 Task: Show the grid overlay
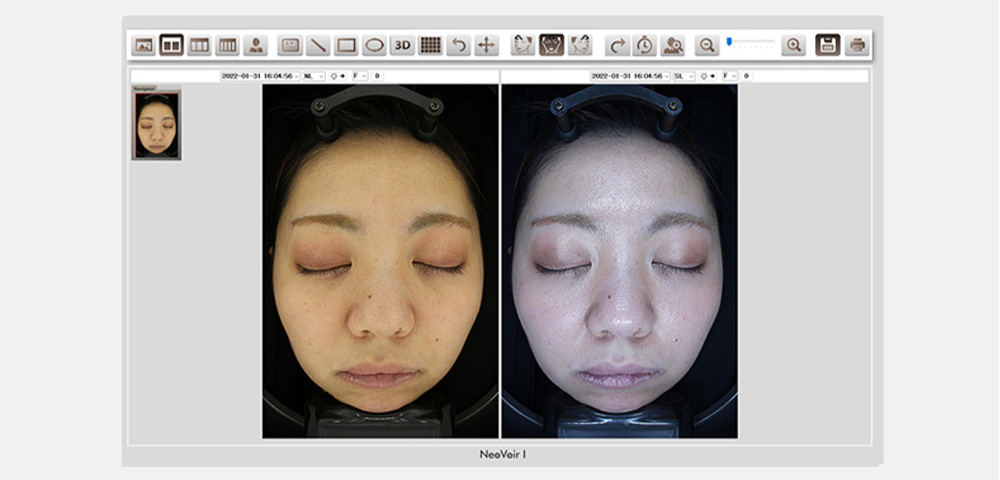coord(430,45)
